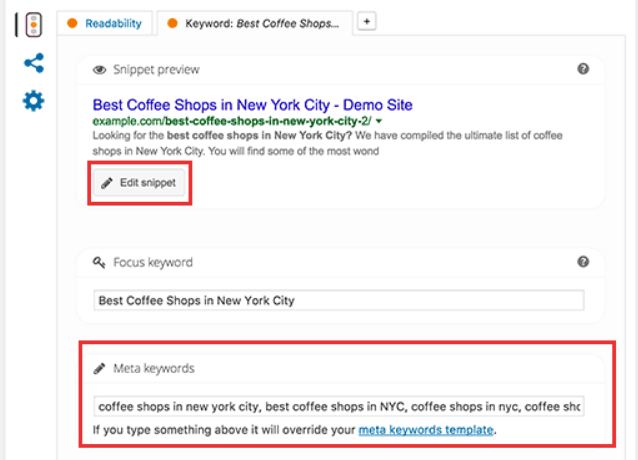Screen dimensions: 638x460
Task: Switch to the Readability tab
Action: tap(112, 22)
